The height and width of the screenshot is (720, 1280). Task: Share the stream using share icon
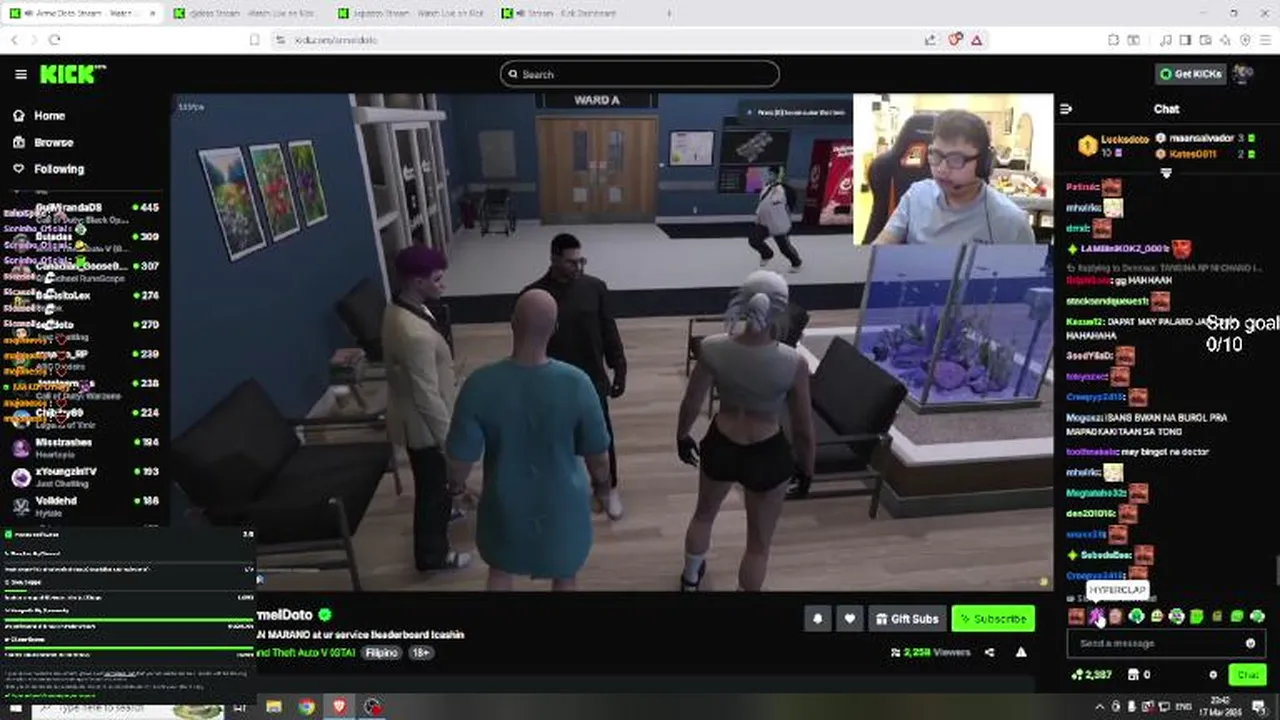tap(989, 652)
